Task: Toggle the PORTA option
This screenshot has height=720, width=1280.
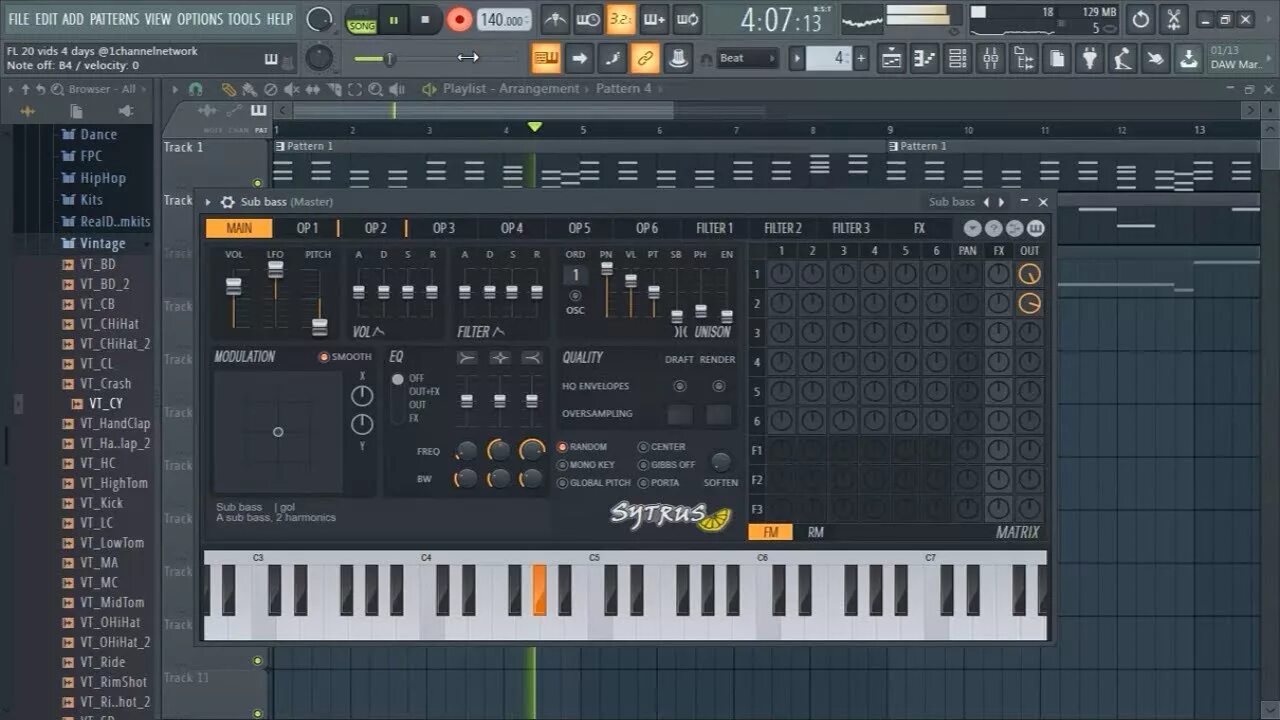Action: 659,483
